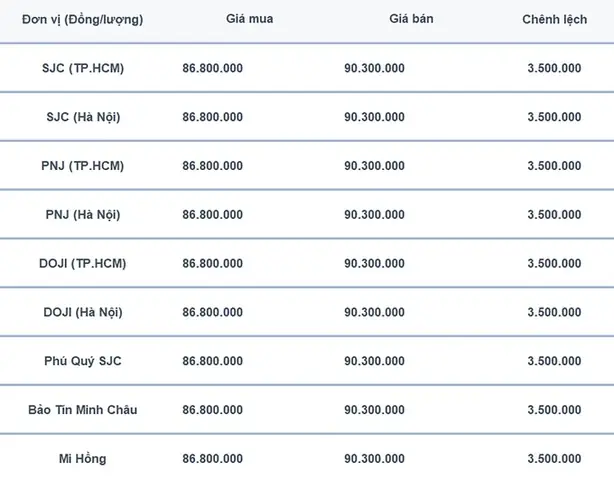Click SJC (Hà Nội) selling price 90.300.000
614x480 pixels.
(374, 117)
